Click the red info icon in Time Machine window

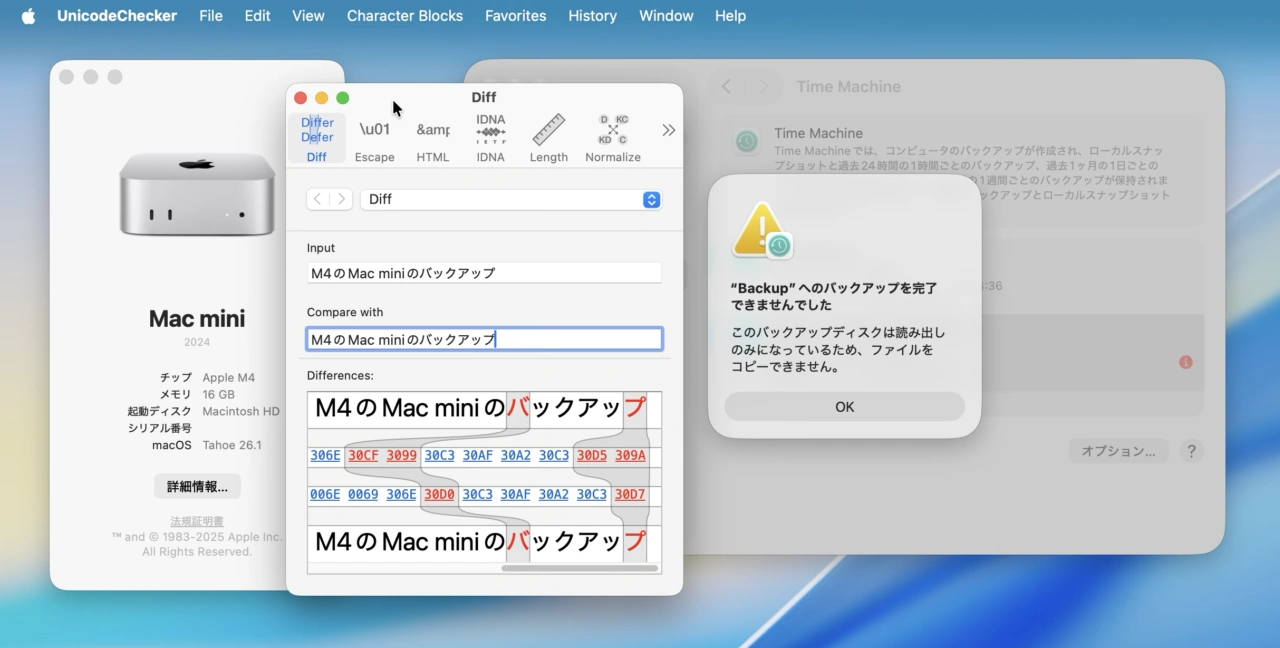[1185, 363]
